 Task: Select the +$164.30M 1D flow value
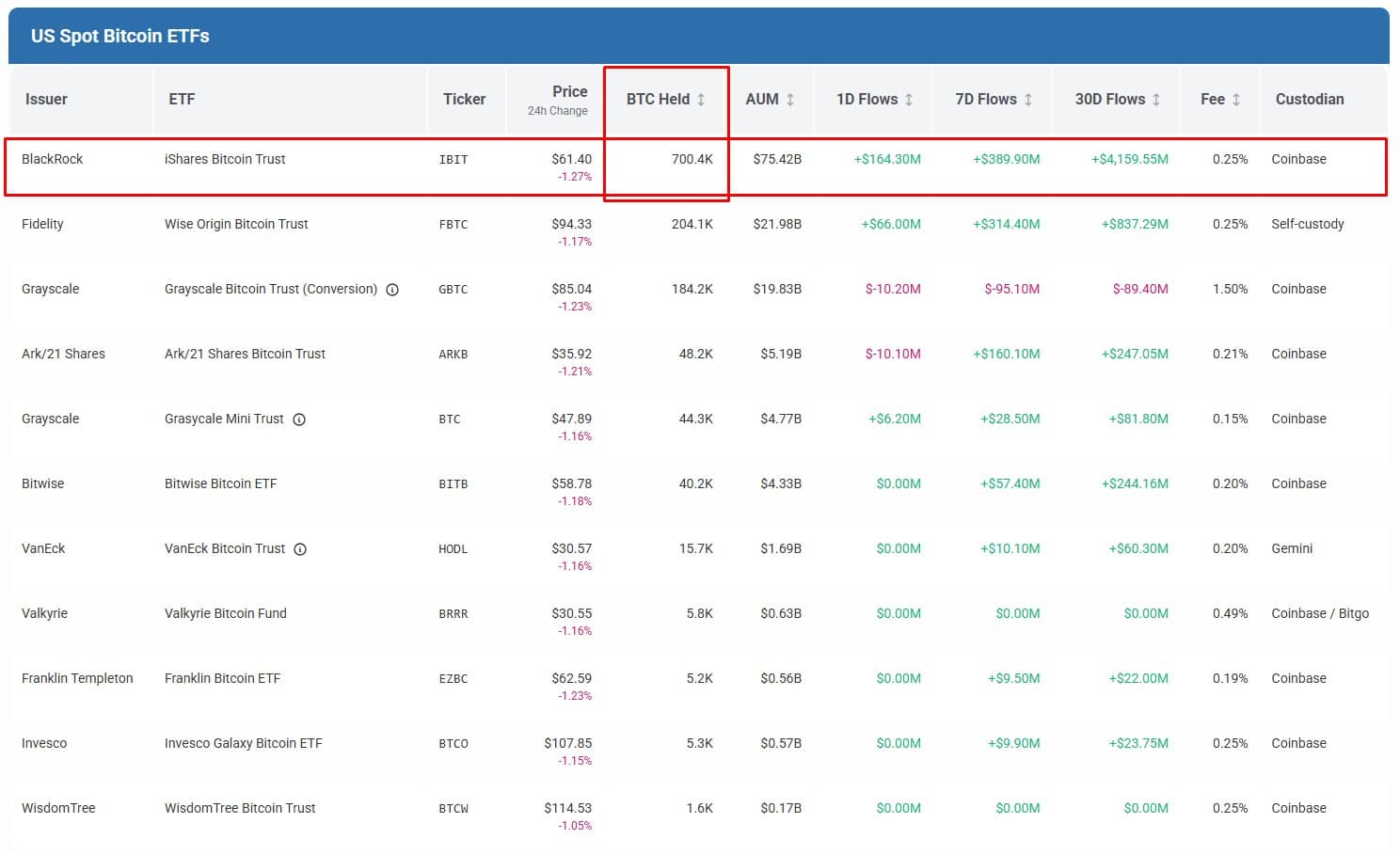click(887, 159)
